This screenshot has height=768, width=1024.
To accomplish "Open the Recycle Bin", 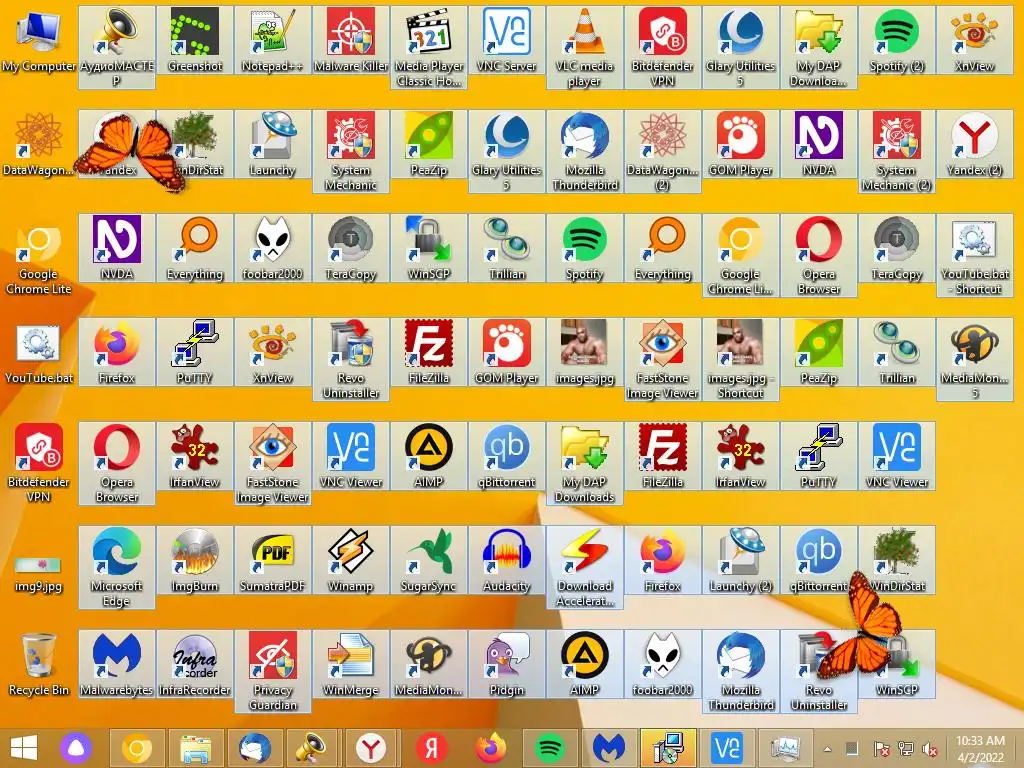I will coord(39,664).
